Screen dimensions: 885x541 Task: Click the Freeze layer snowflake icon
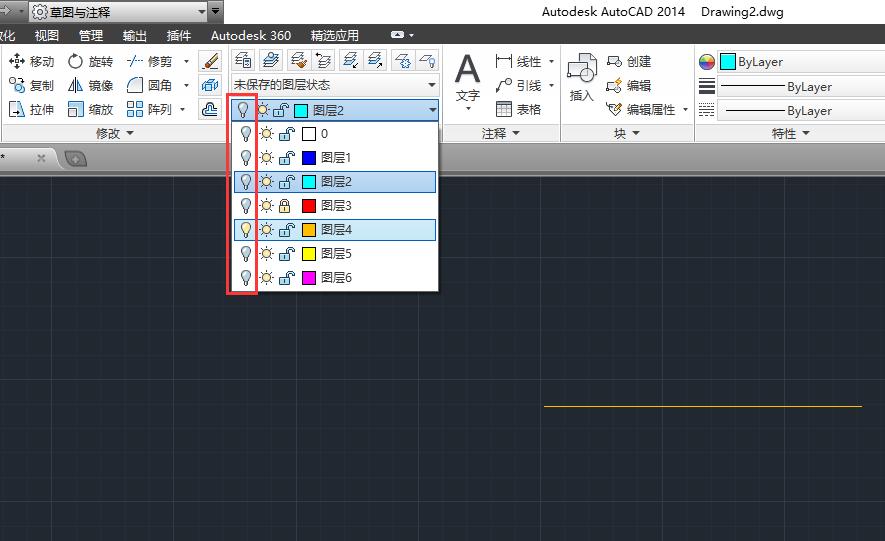point(403,60)
